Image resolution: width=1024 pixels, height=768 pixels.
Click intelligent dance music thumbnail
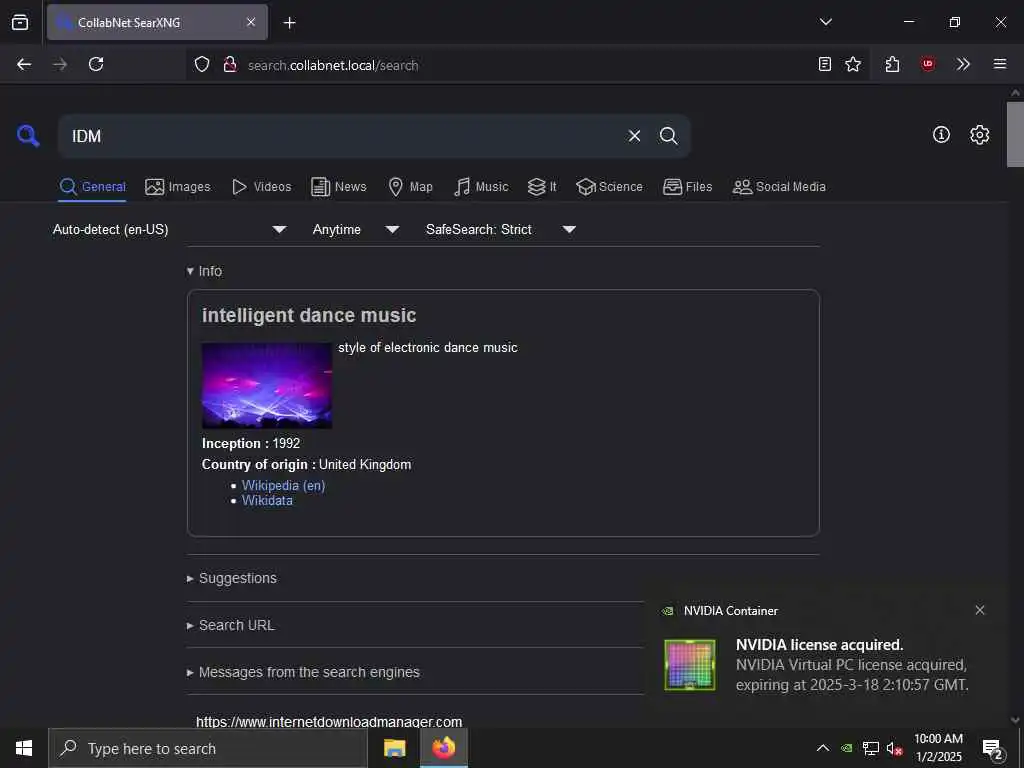266,385
